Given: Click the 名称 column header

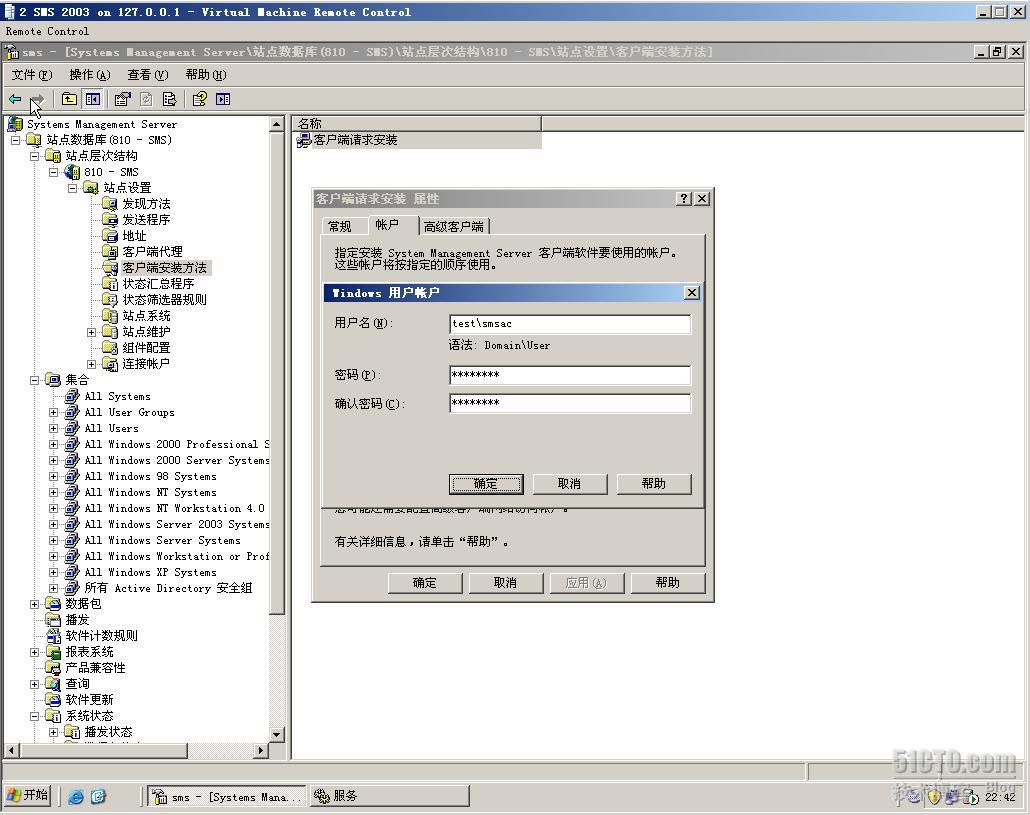Looking at the screenshot, I should tap(418, 123).
